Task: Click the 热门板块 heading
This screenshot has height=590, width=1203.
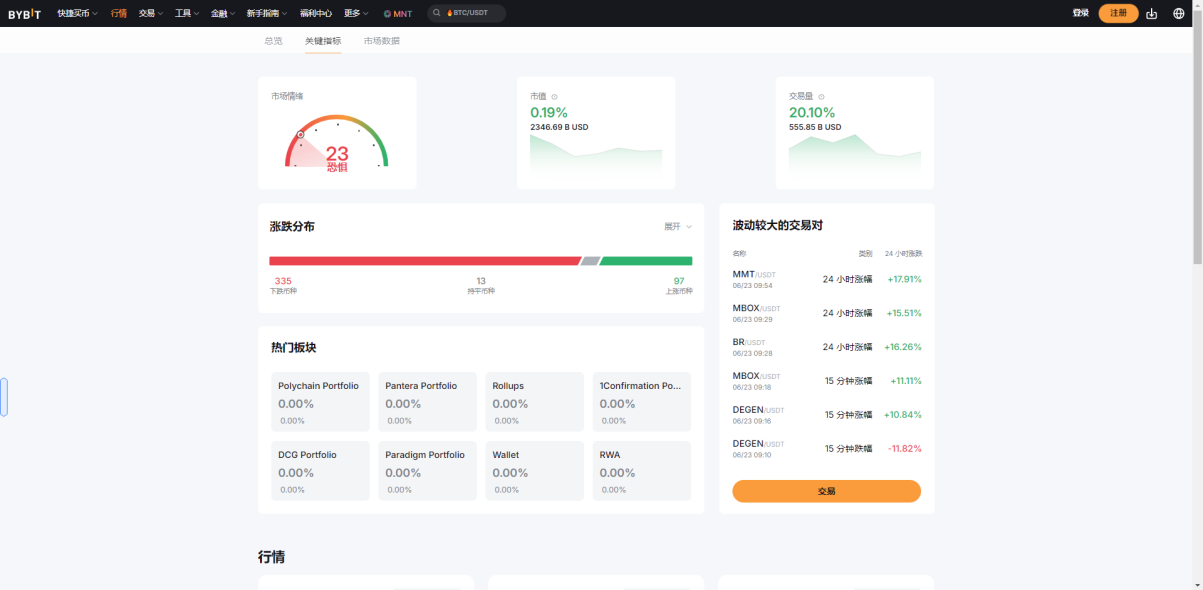Action: pos(294,347)
